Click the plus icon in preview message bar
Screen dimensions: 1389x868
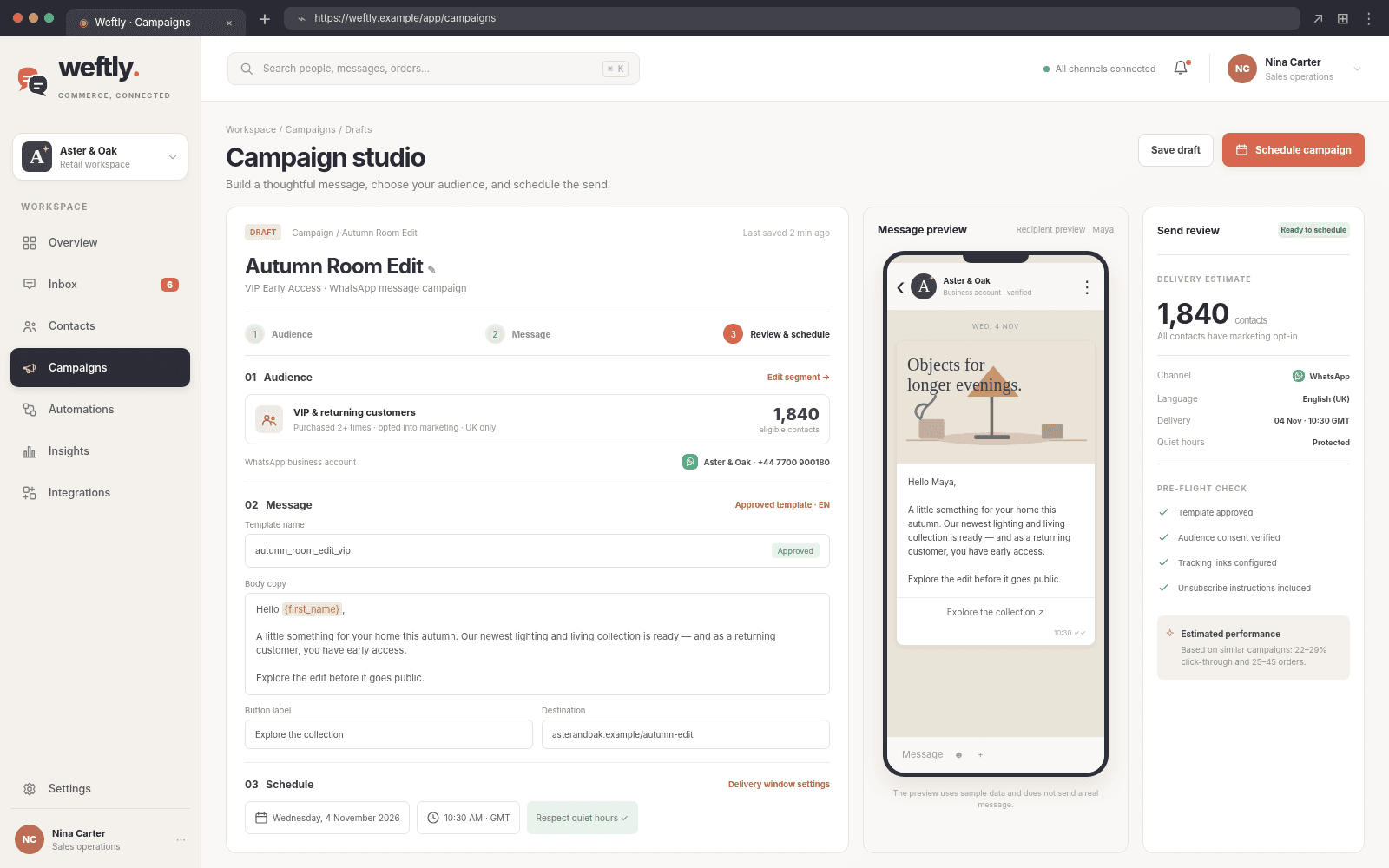pyautogui.click(x=980, y=755)
